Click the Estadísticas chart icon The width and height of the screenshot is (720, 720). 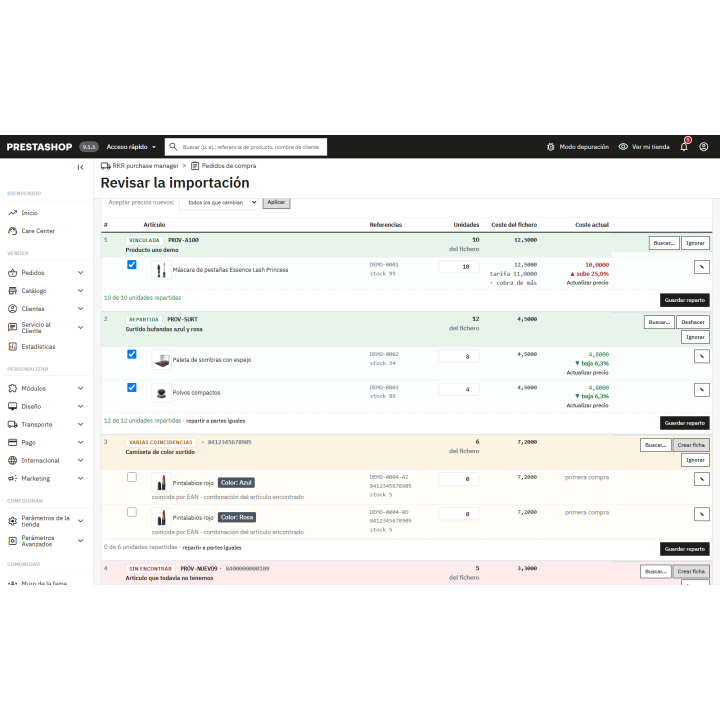(12, 347)
